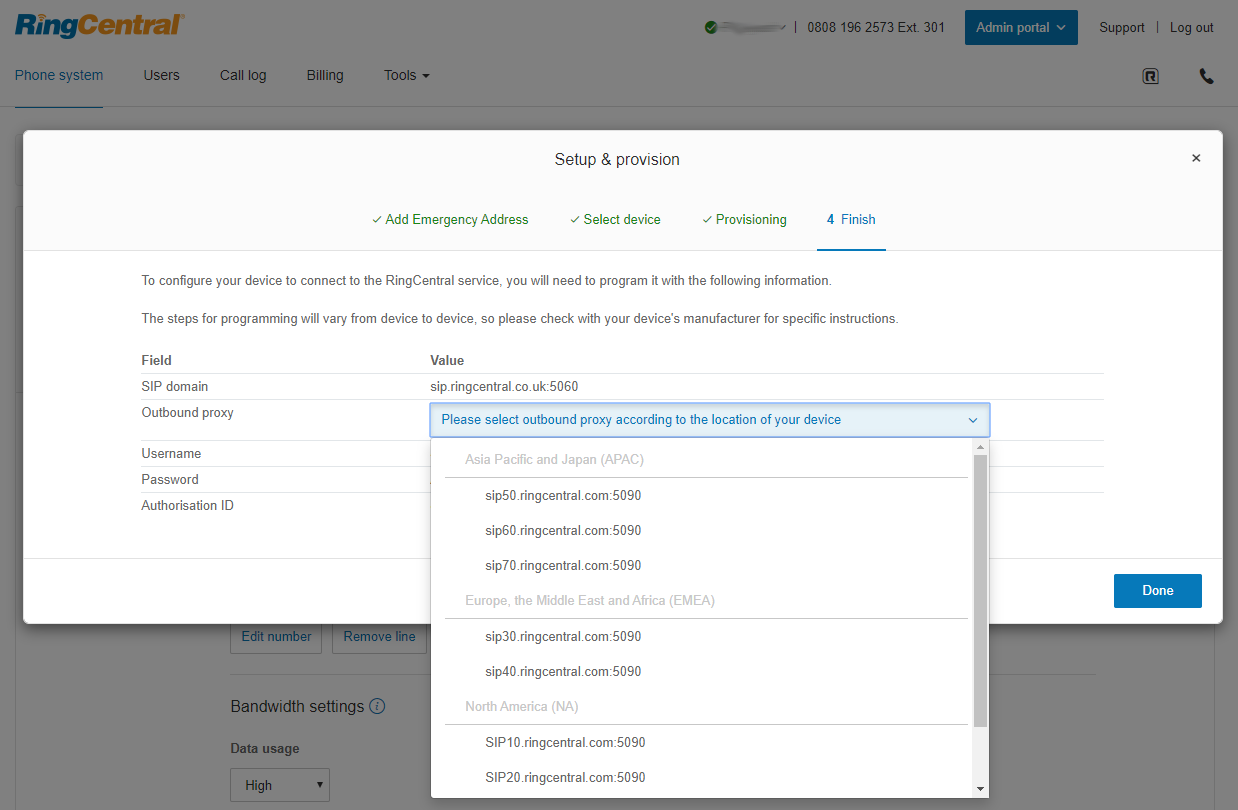Click the Log out link

click(x=1191, y=28)
